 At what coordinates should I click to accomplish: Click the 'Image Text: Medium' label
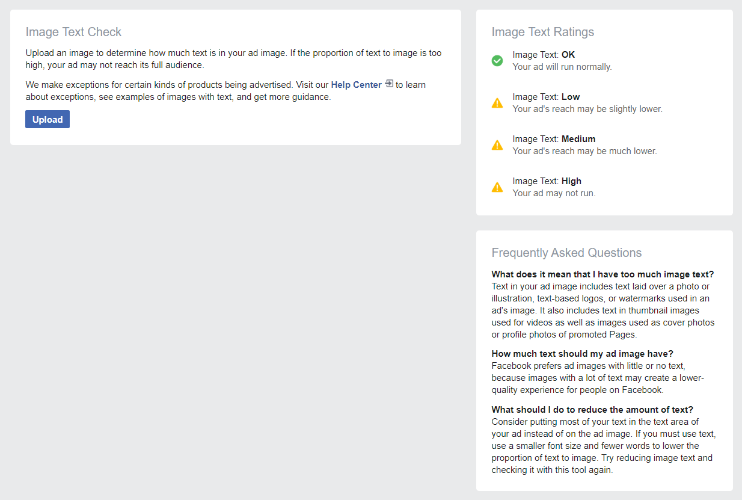(x=554, y=139)
